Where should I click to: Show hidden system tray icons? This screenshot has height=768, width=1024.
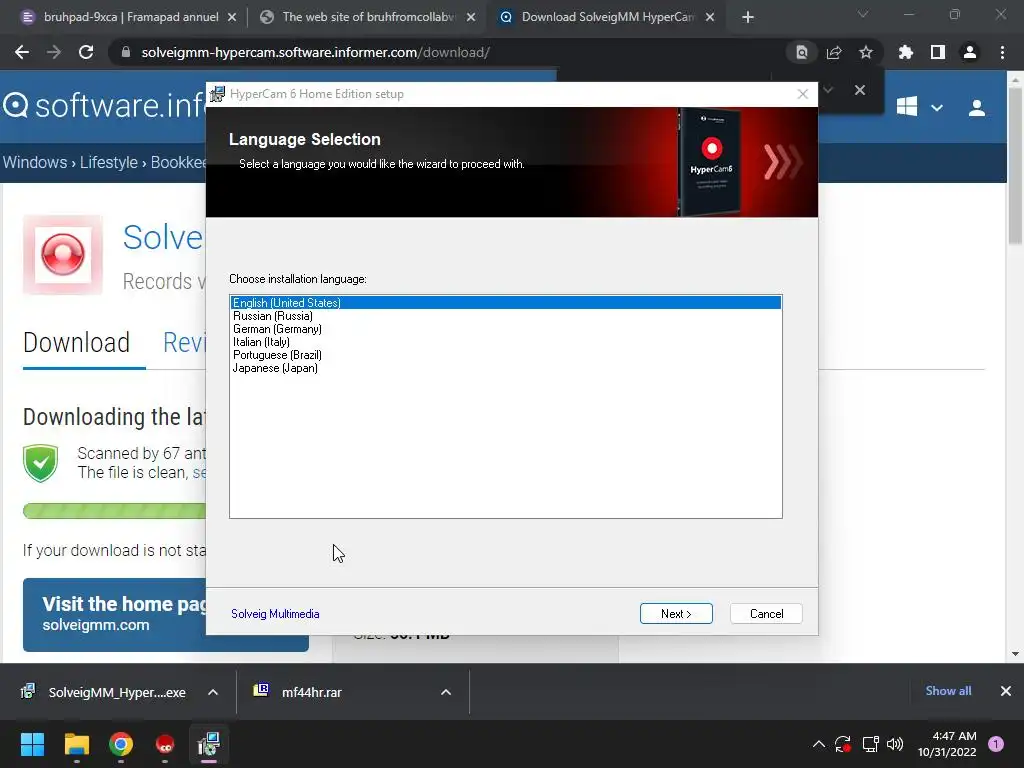(x=818, y=744)
